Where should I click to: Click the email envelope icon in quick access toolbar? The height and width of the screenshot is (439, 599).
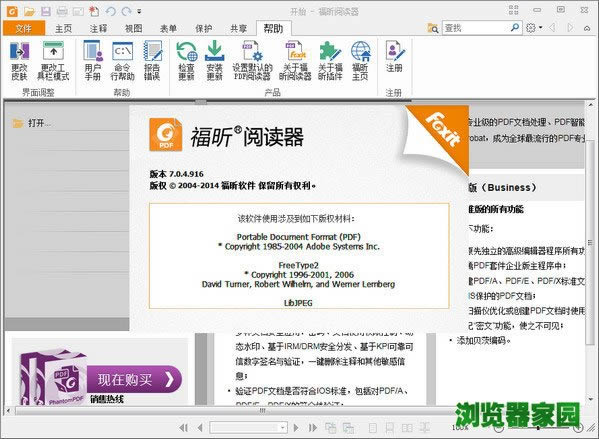78,12
